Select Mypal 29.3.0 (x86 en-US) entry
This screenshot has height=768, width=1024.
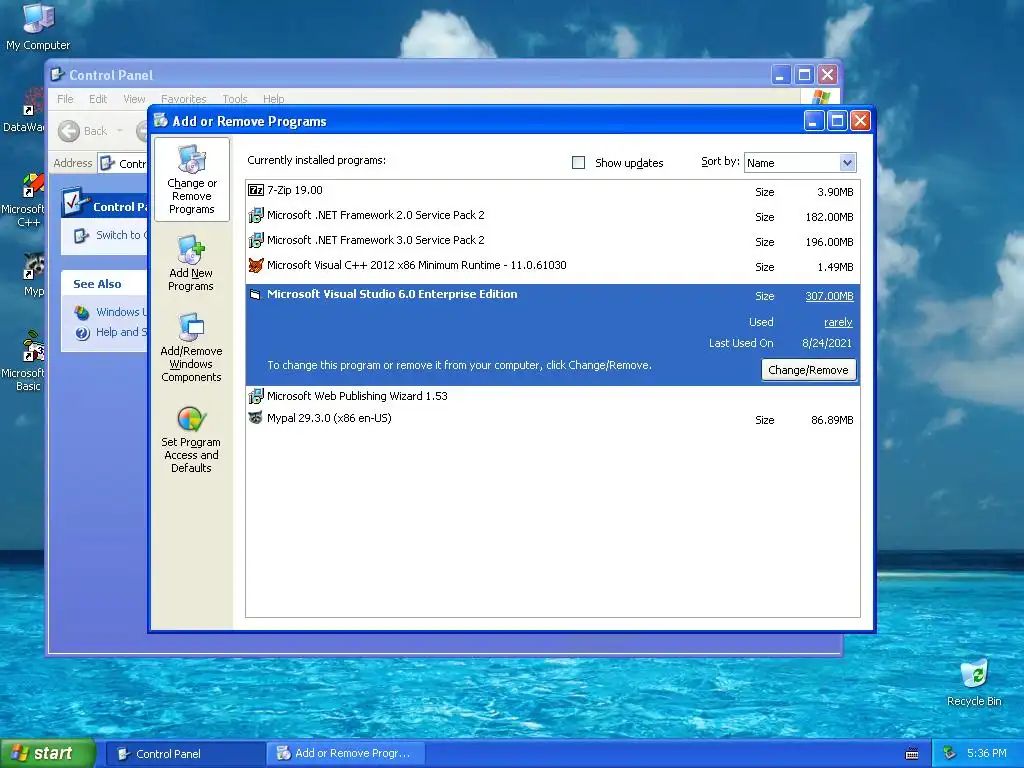[552, 419]
